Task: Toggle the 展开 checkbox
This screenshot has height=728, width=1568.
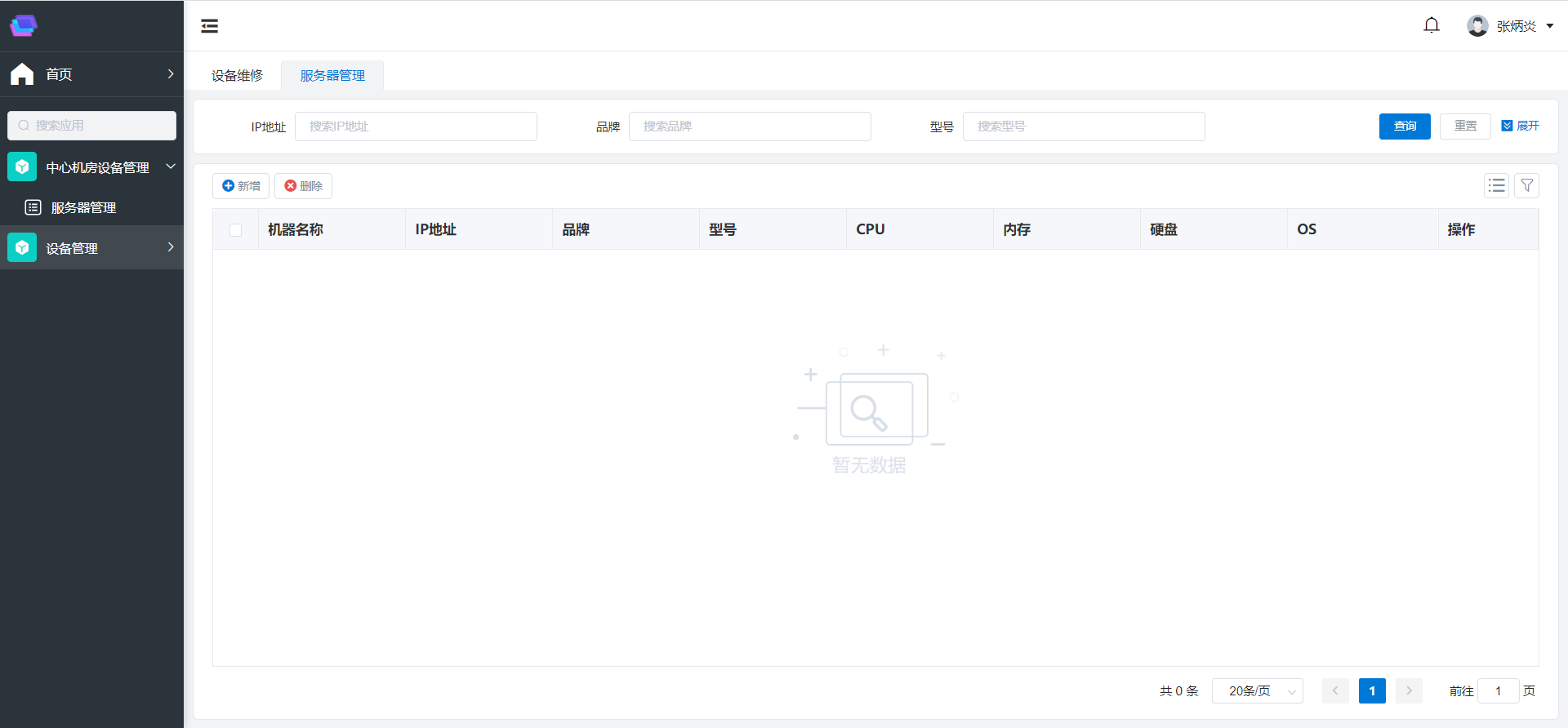Action: coord(1507,126)
